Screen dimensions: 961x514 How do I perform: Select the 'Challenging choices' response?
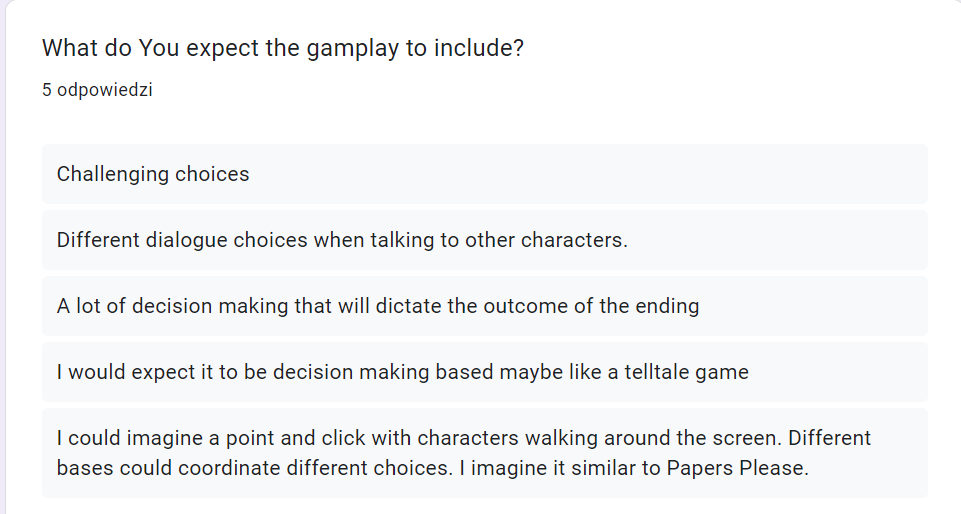(485, 174)
